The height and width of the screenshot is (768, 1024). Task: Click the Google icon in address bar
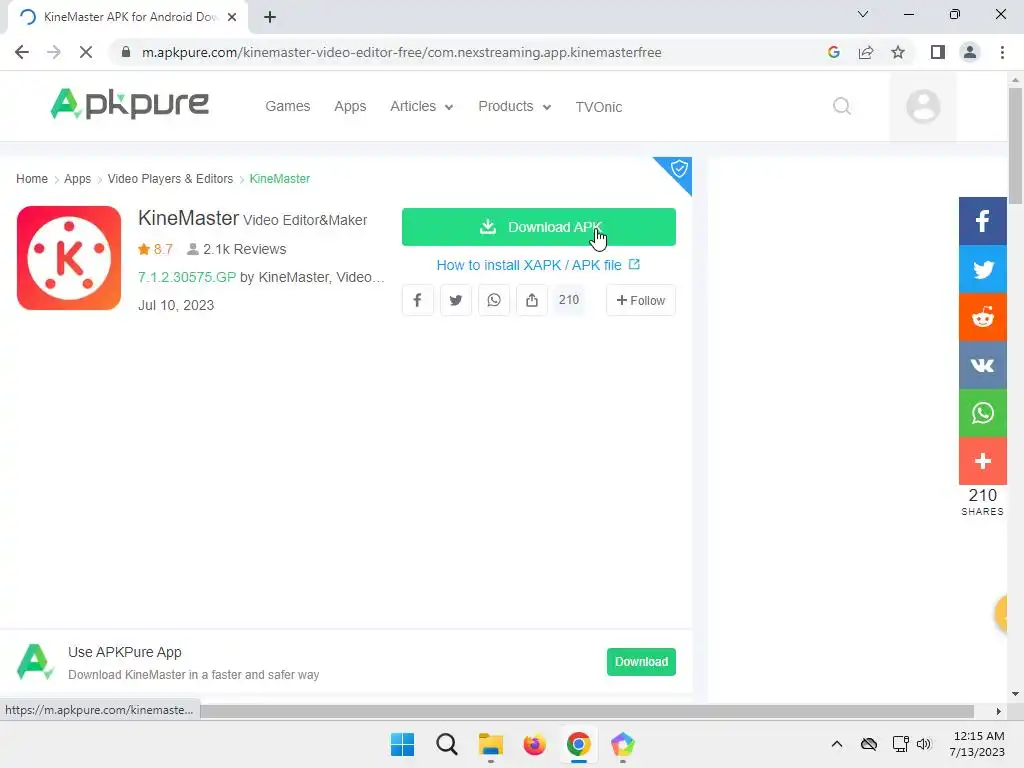coord(833,52)
